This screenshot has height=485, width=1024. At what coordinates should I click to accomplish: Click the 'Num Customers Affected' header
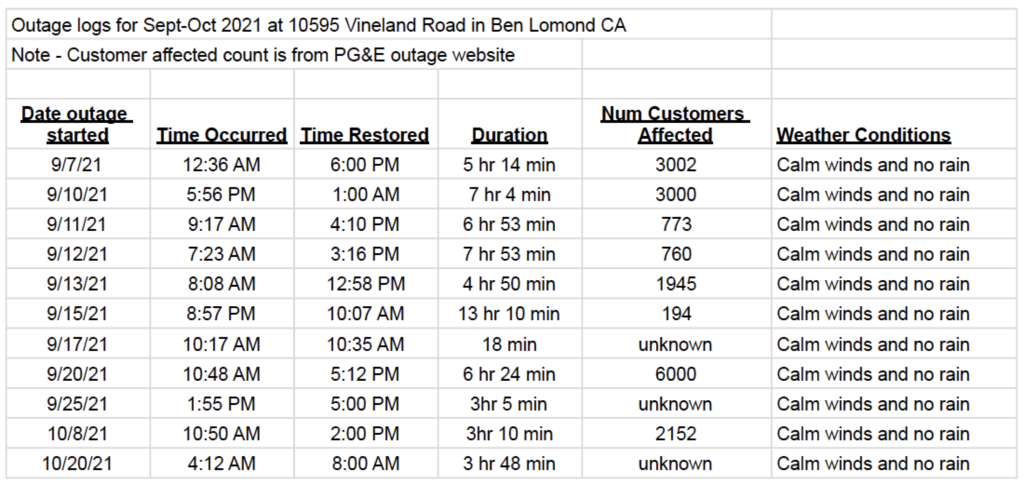point(677,124)
